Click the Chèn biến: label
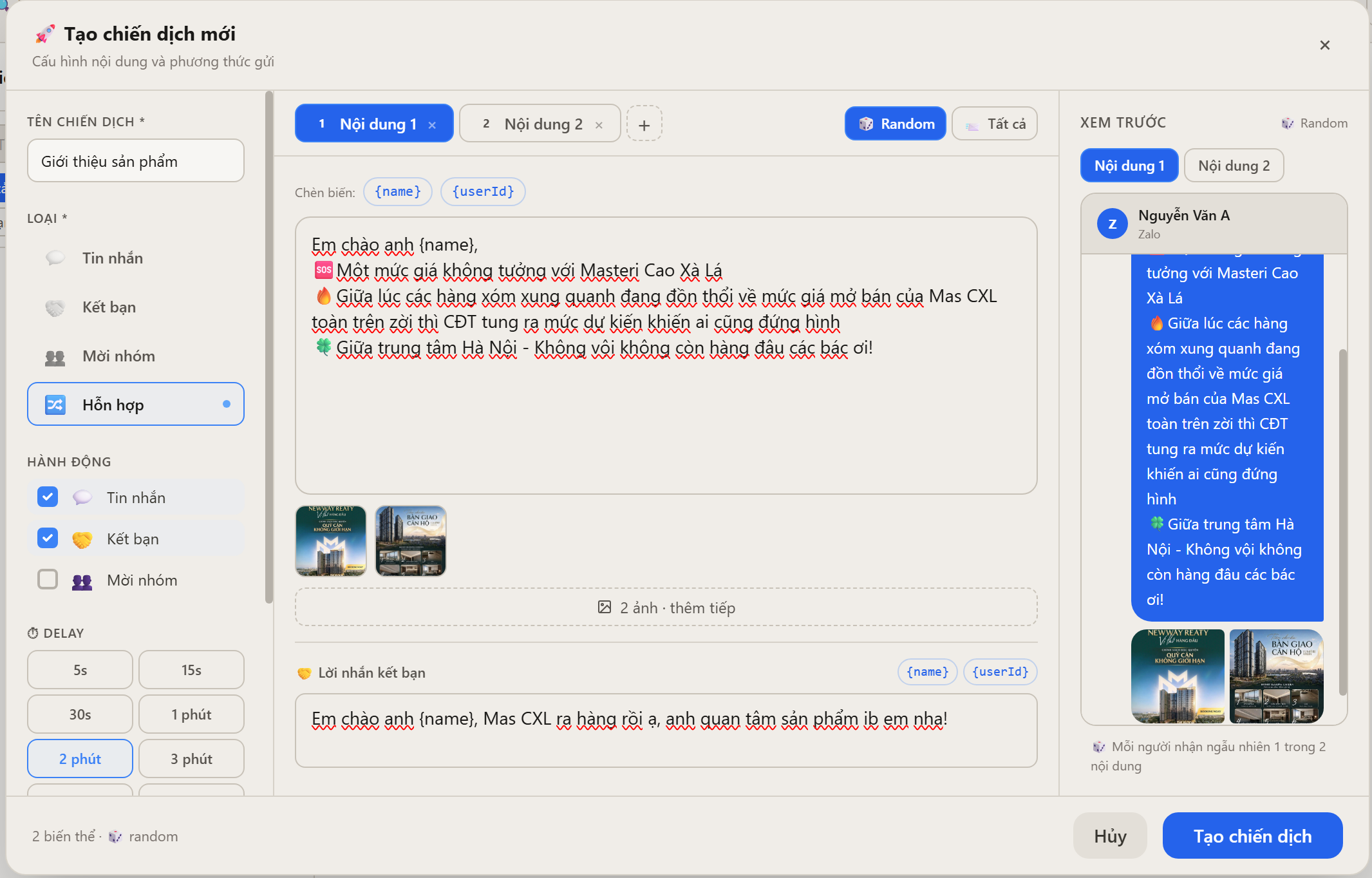 point(325,193)
